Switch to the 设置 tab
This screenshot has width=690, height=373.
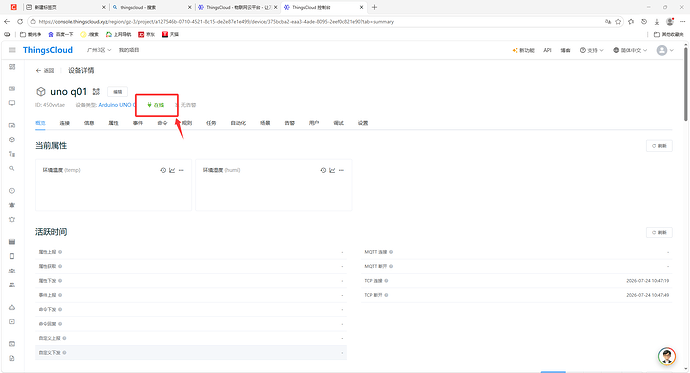363,123
